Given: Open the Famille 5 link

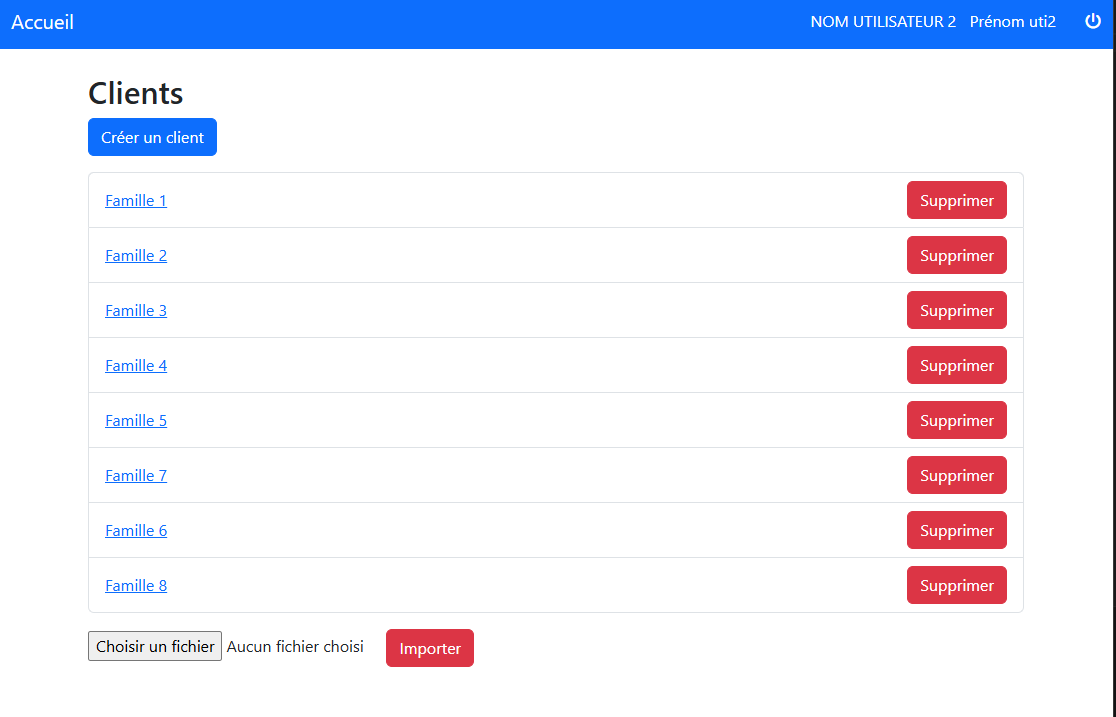Looking at the screenshot, I should (x=136, y=420).
